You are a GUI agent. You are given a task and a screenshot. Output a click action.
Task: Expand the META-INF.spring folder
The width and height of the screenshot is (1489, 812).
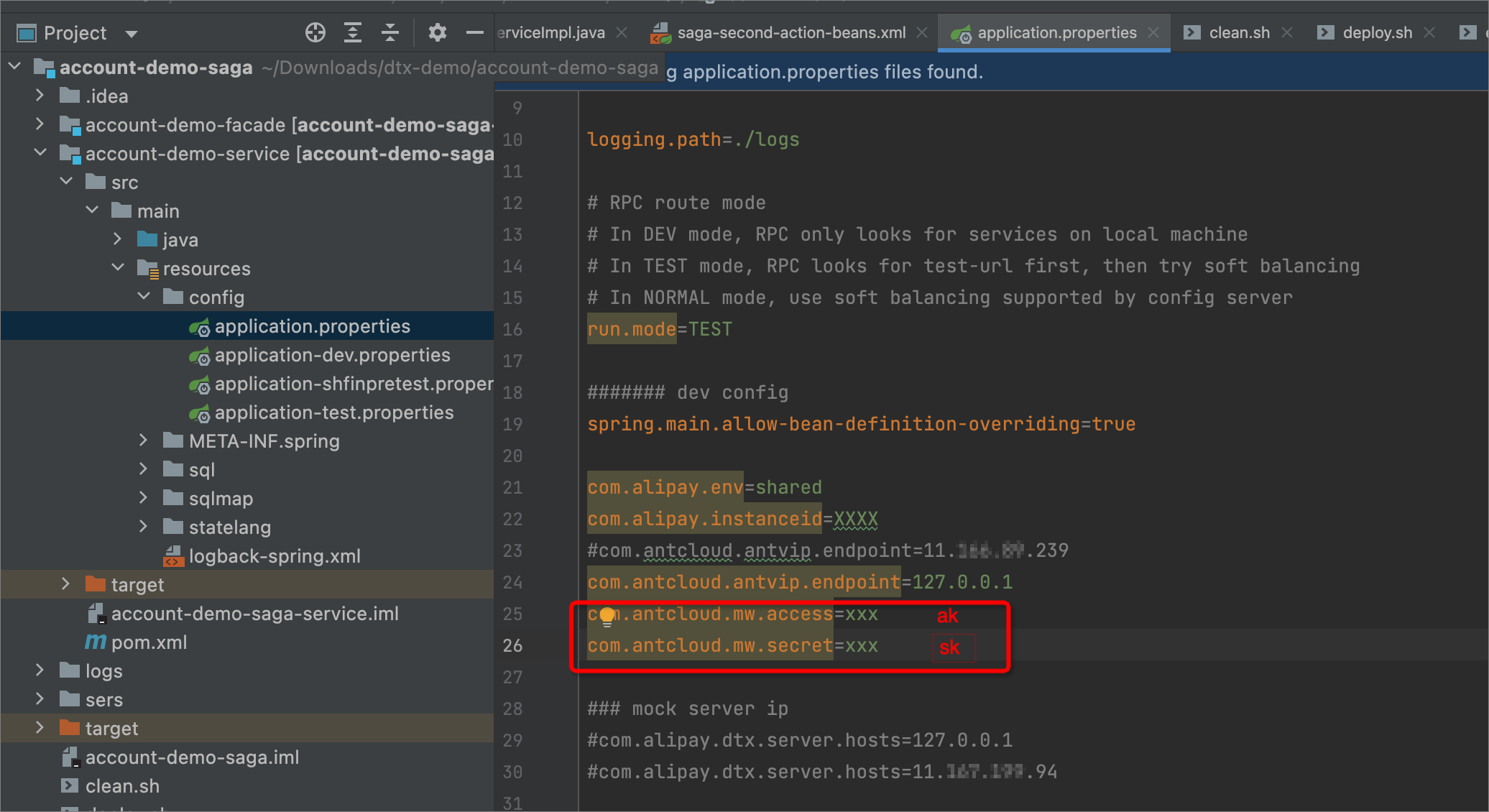144,440
